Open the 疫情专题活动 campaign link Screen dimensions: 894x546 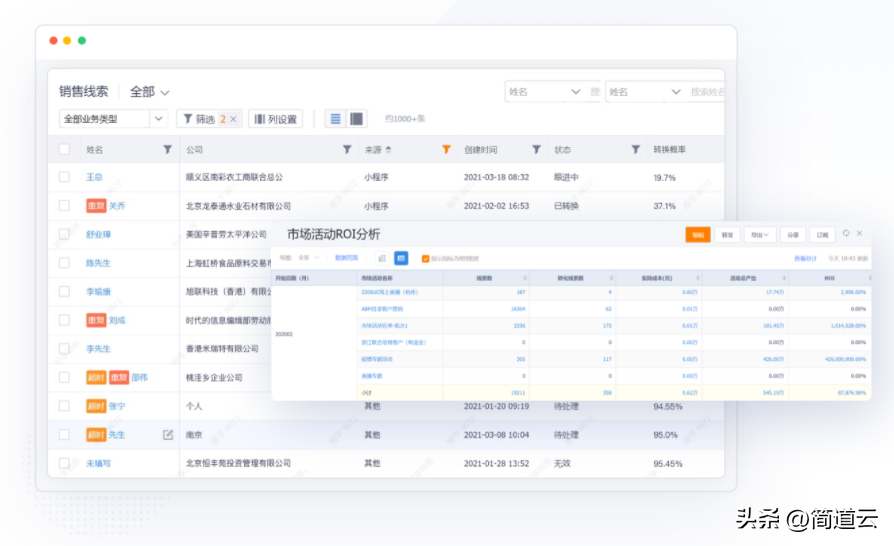coord(377,359)
